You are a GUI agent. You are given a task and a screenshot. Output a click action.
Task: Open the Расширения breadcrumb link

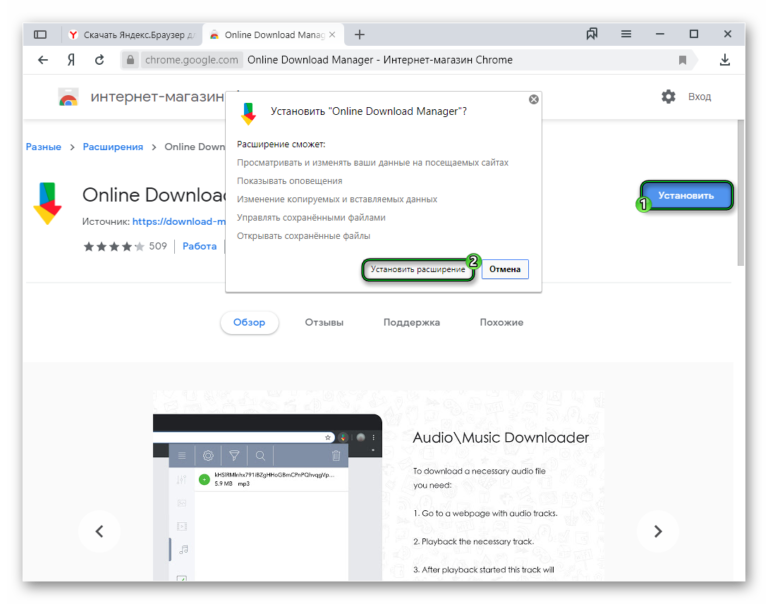(113, 147)
